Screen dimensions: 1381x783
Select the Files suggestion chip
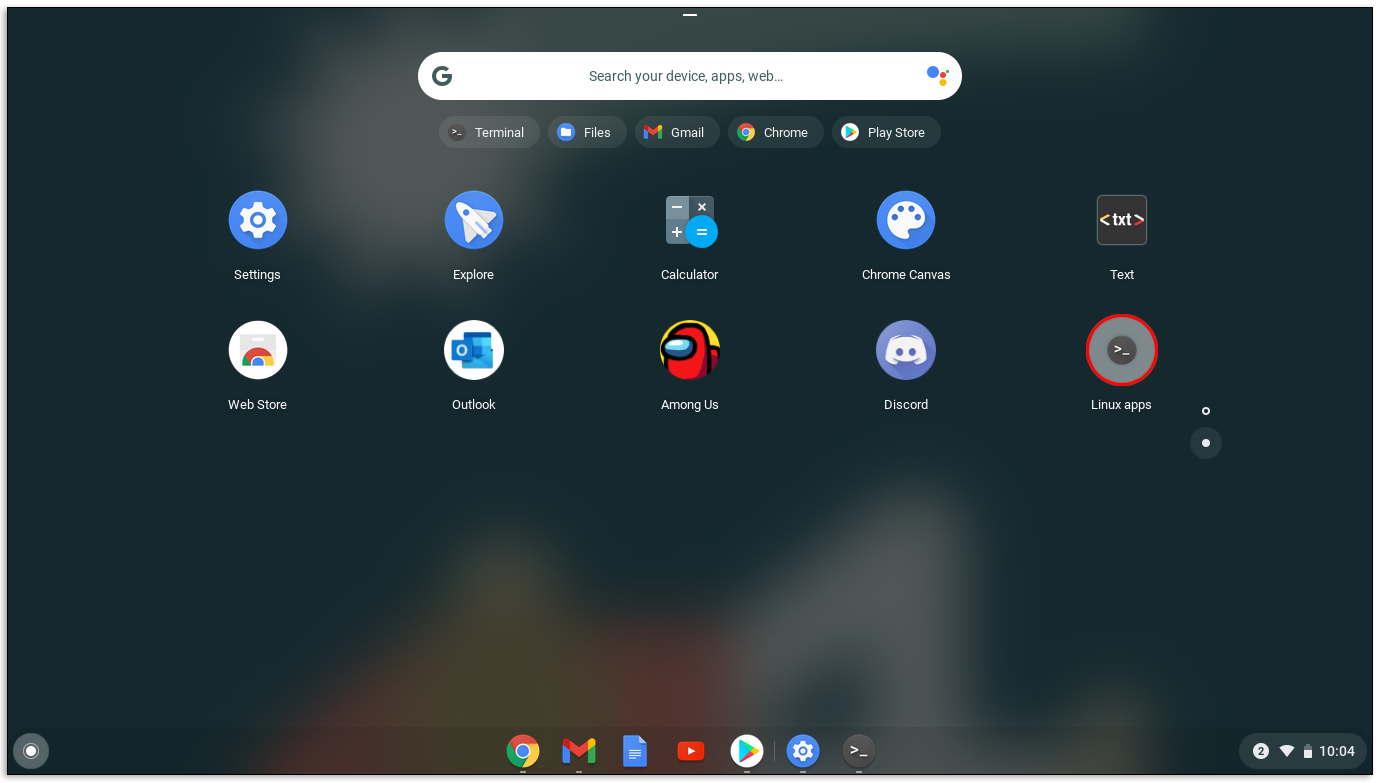tap(587, 132)
